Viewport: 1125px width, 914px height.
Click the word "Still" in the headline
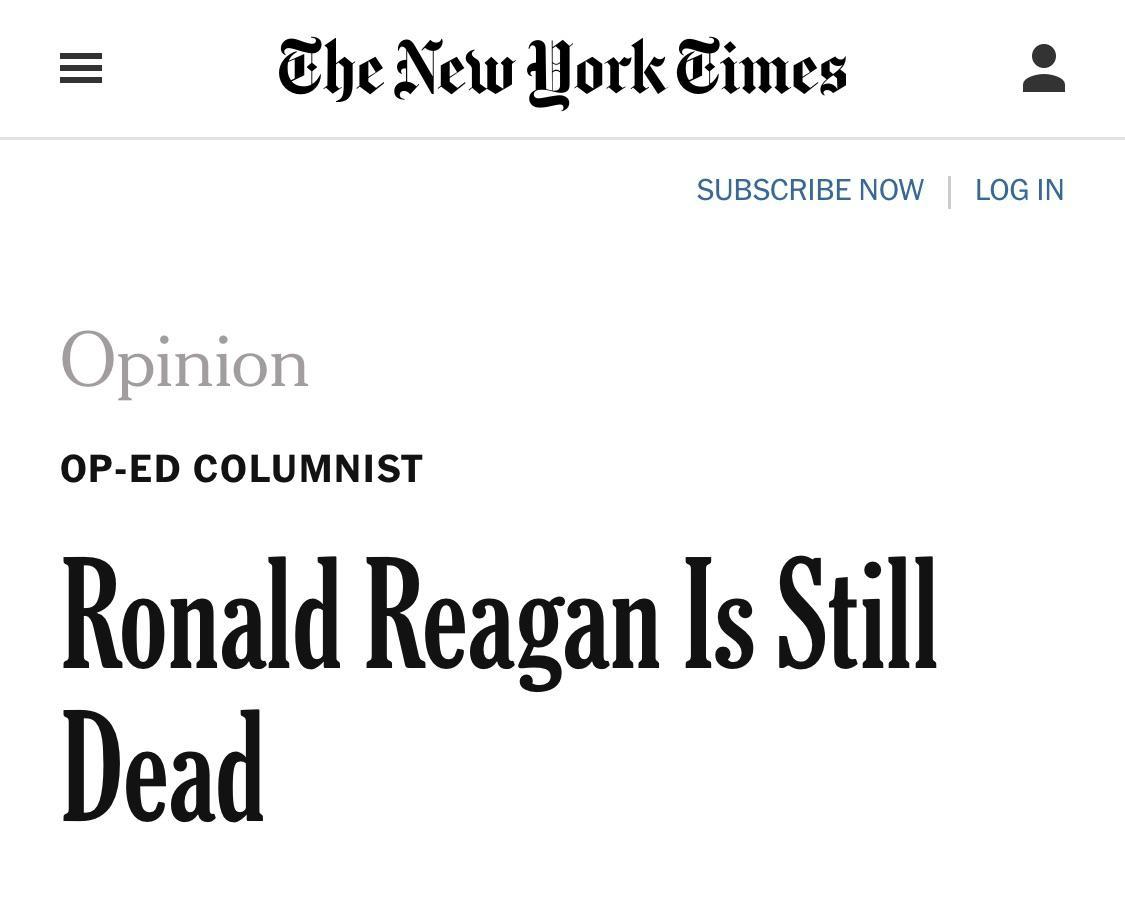[858, 613]
